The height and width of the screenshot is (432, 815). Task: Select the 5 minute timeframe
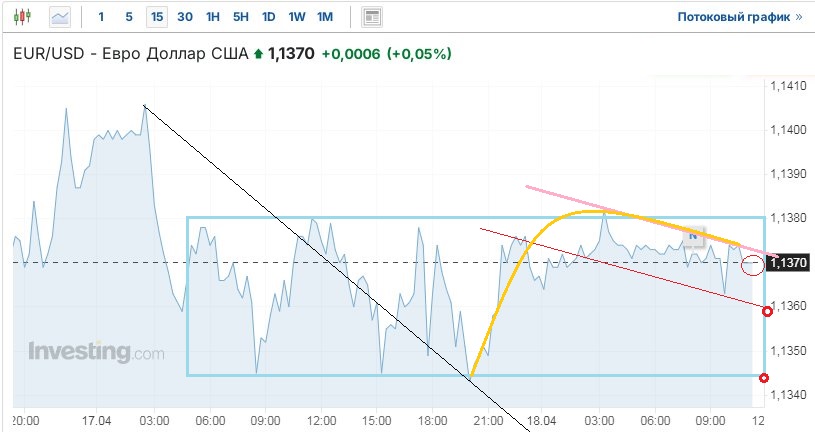point(128,17)
